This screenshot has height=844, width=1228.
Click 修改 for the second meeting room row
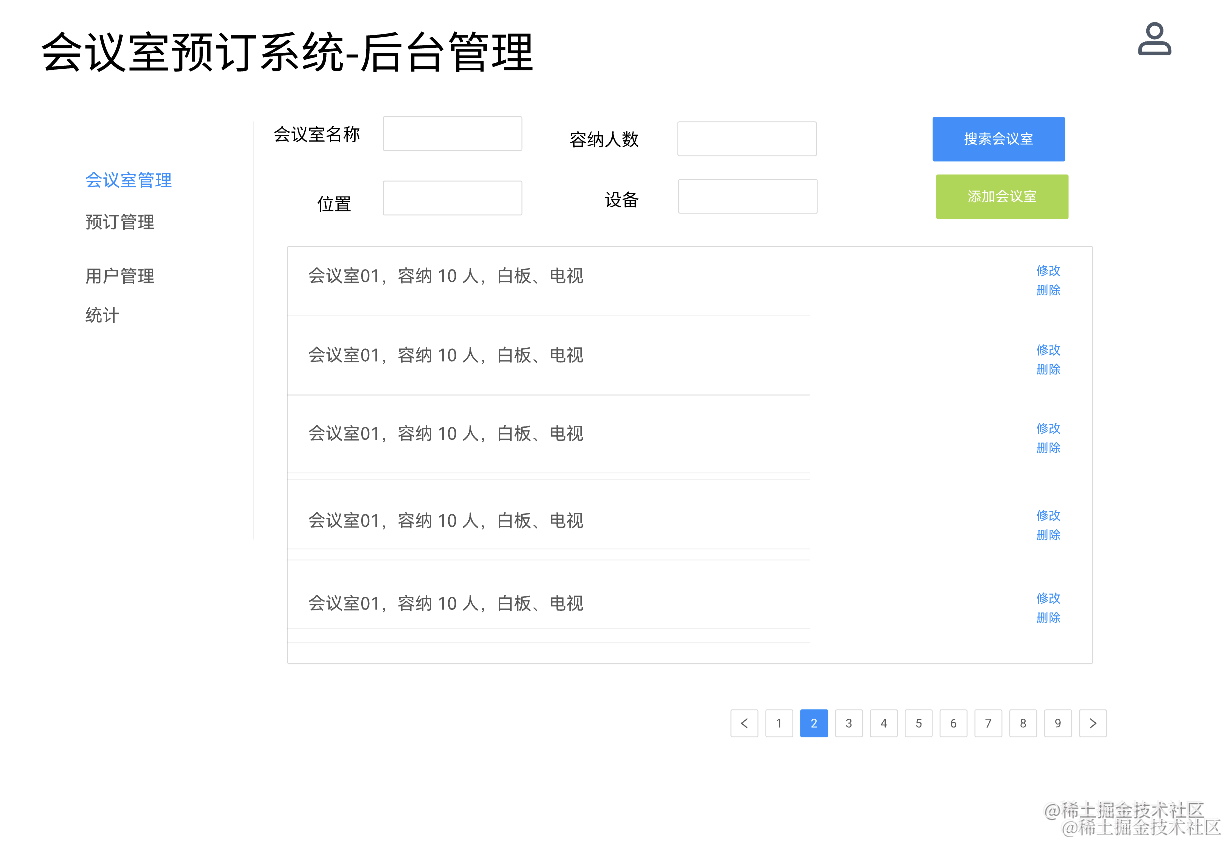(x=1048, y=350)
